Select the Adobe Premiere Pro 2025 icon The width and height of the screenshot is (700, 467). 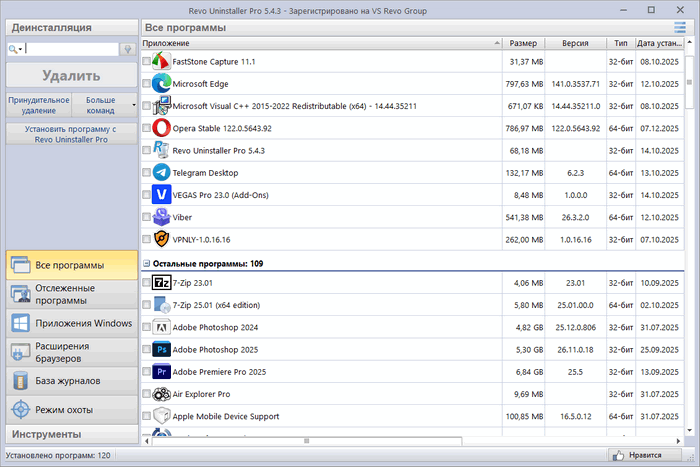click(x=161, y=371)
